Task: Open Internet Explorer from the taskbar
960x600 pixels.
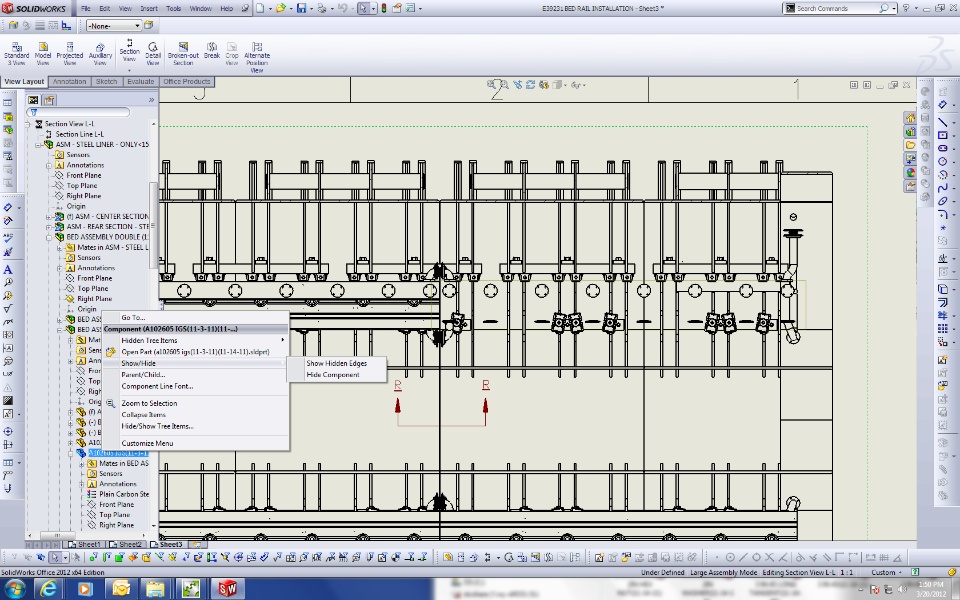Action: (x=48, y=588)
